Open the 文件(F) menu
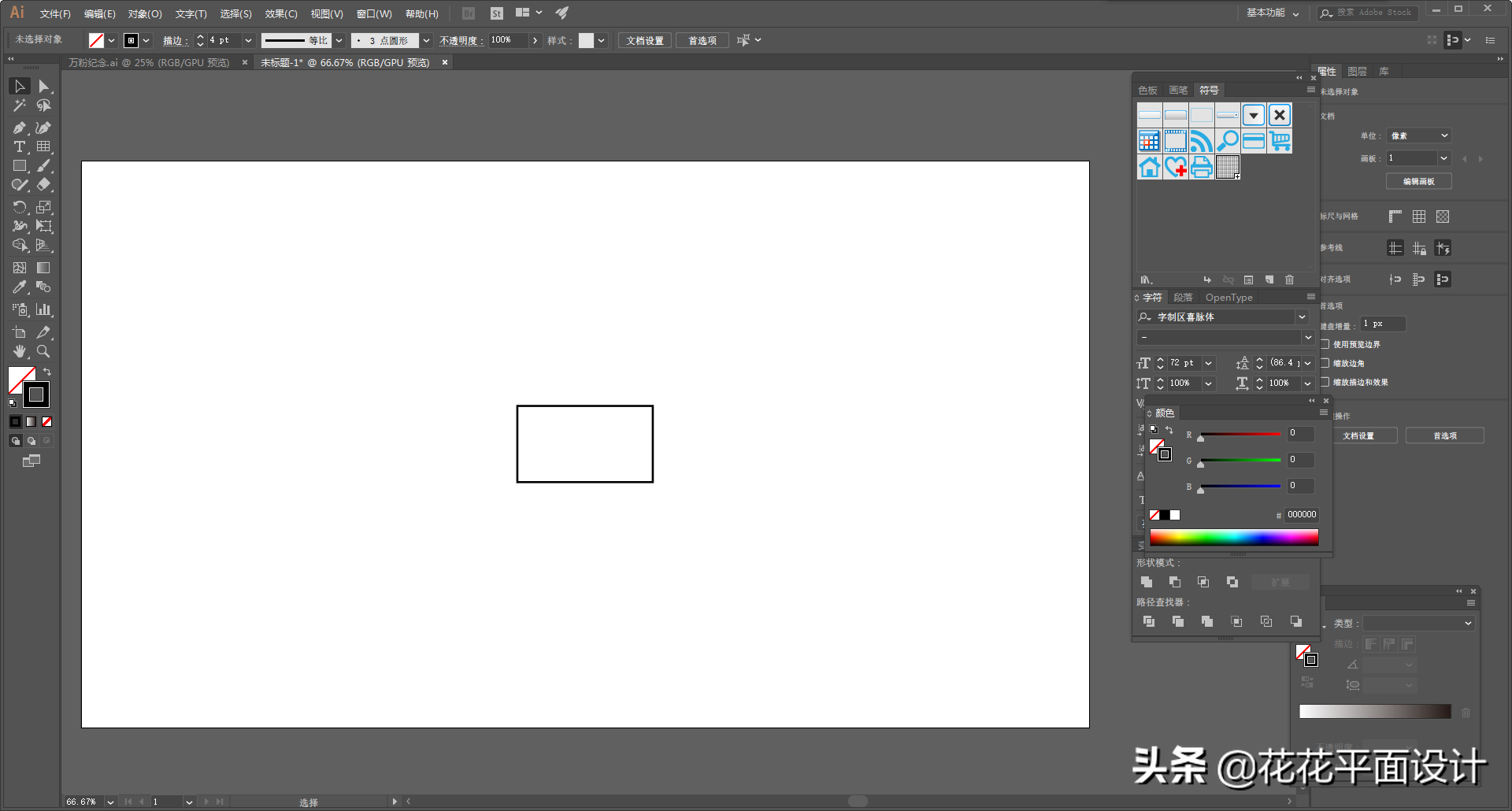 tap(55, 13)
